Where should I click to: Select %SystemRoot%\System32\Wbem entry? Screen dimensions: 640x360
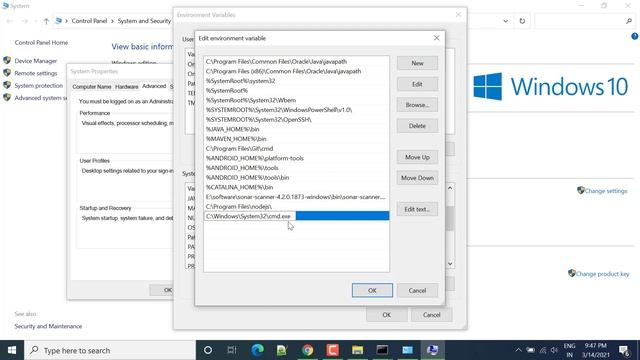(x=296, y=100)
